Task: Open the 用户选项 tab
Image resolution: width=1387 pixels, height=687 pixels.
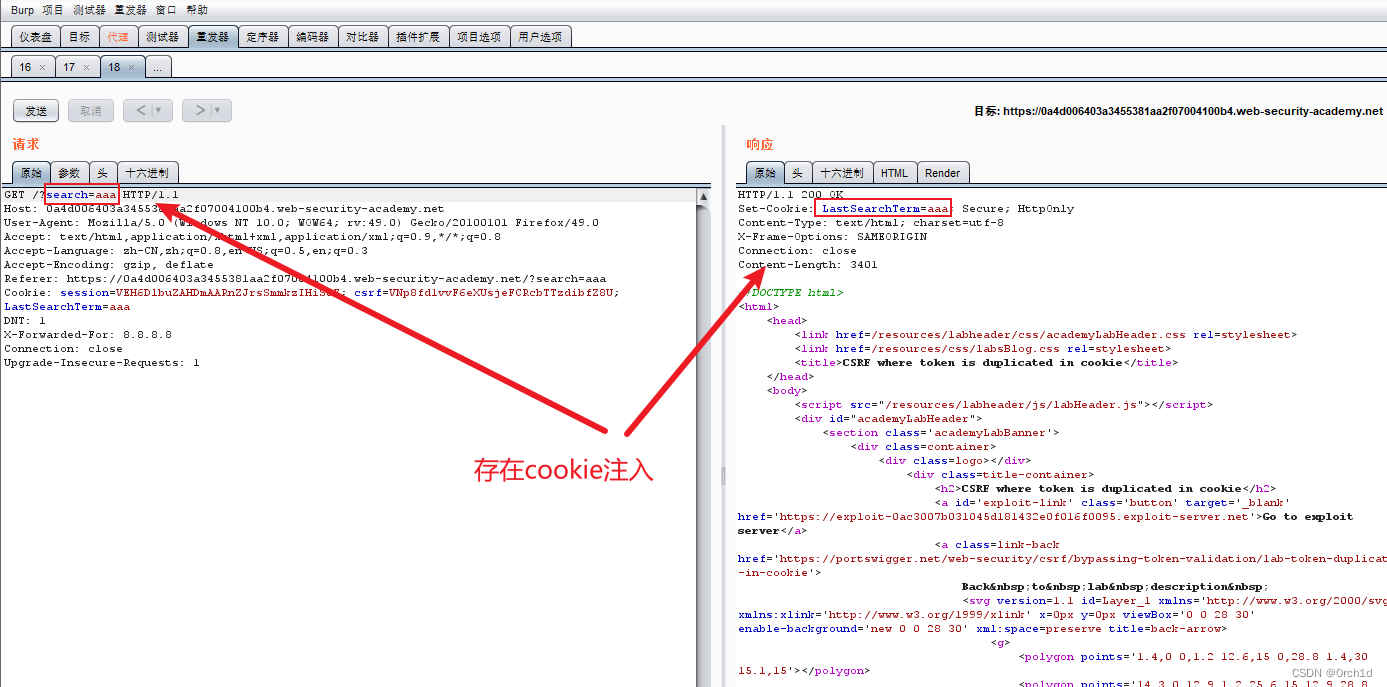Action: point(540,37)
